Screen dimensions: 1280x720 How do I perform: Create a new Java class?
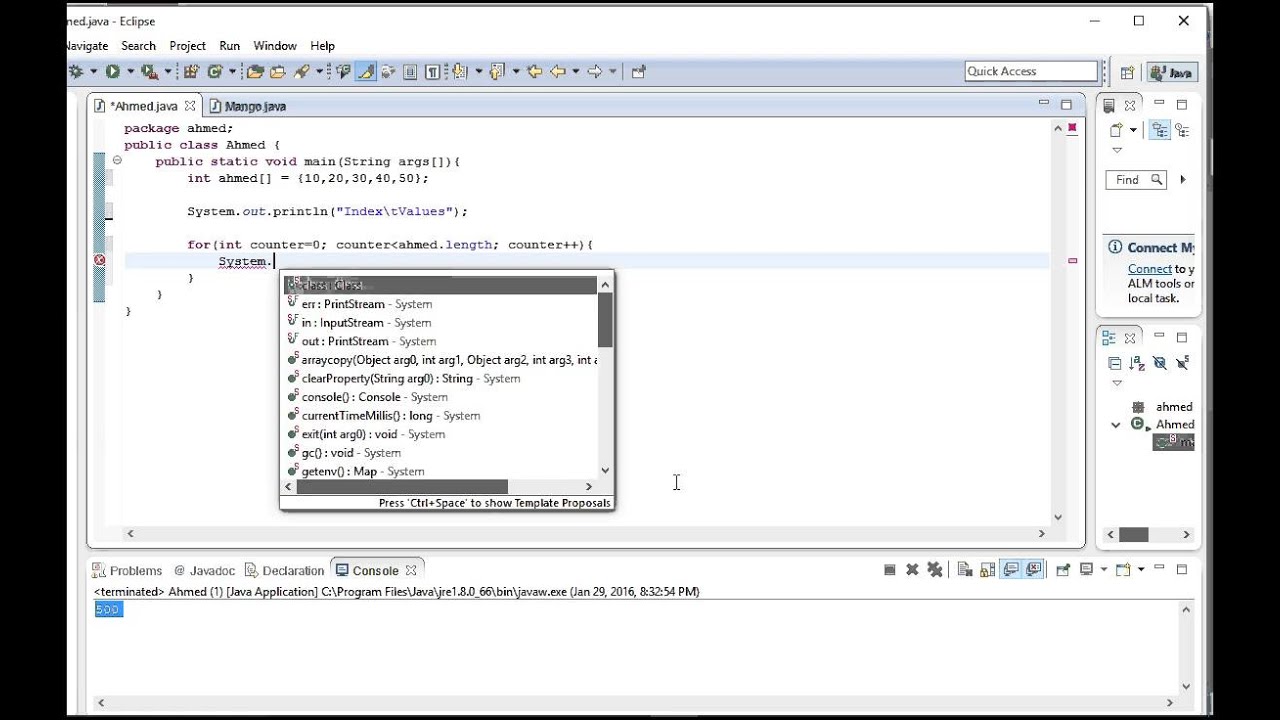[213, 72]
